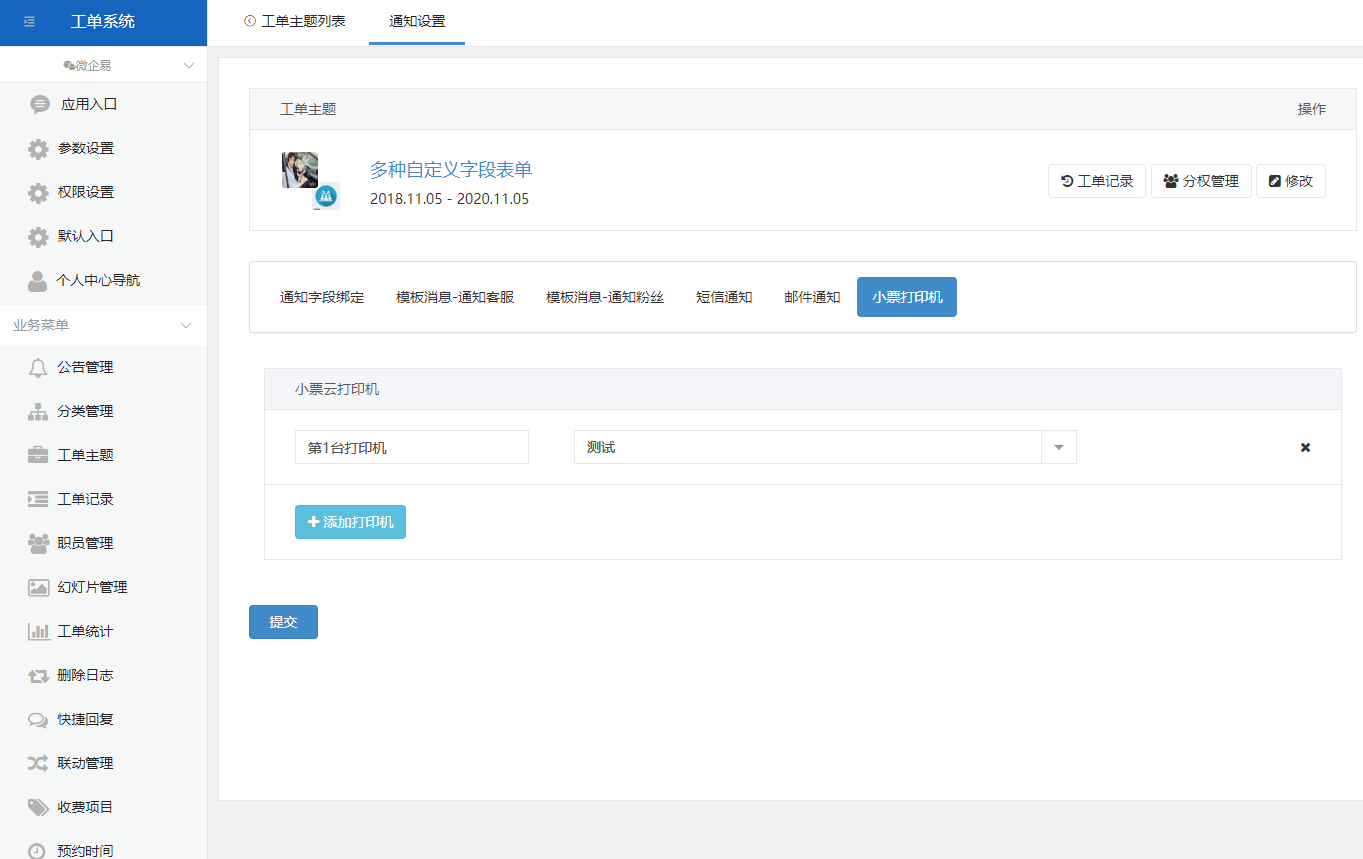This screenshot has width=1363, height=859.
Task: Open the 测试 printer dropdown arrow
Action: (x=1059, y=447)
